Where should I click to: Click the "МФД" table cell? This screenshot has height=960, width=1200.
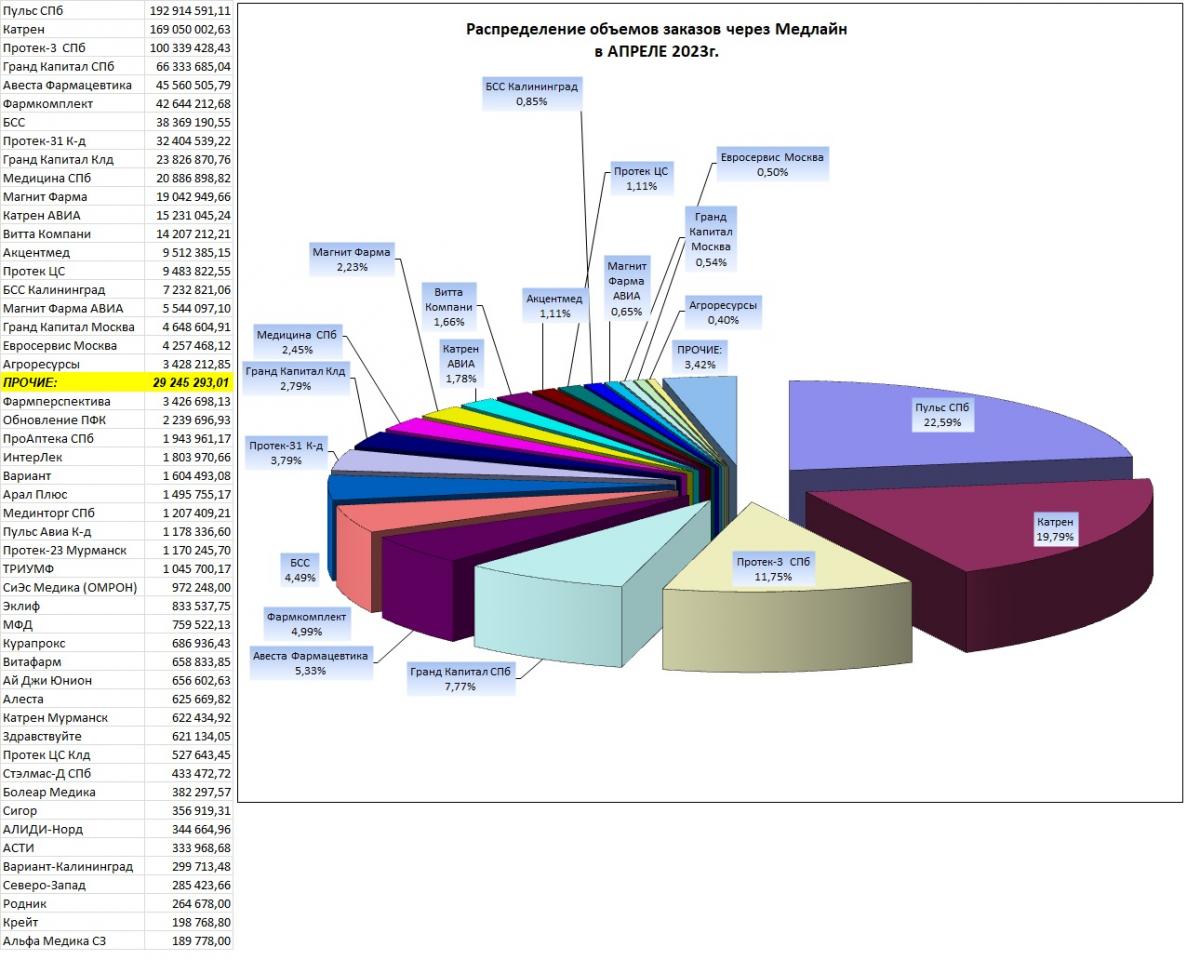pyautogui.click(x=72, y=624)
